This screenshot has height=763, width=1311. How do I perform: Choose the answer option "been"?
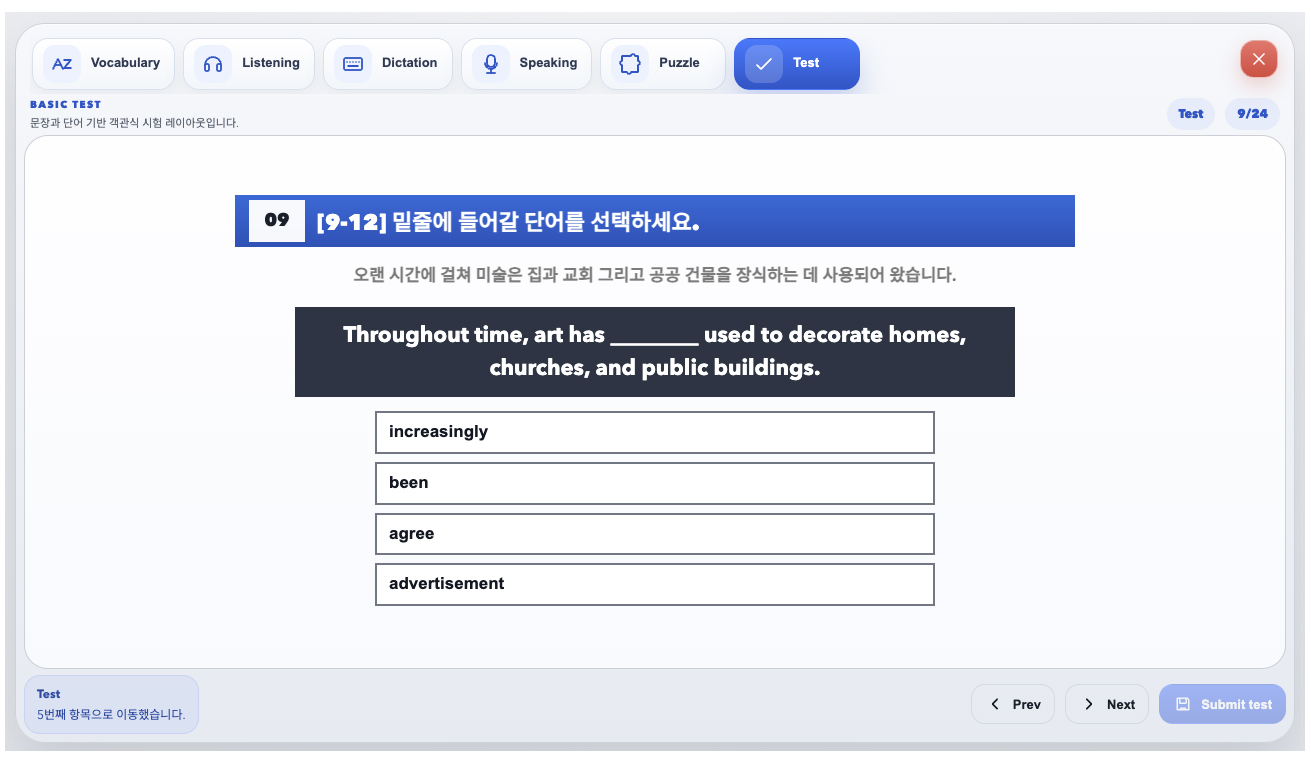(x=655, y=483)
